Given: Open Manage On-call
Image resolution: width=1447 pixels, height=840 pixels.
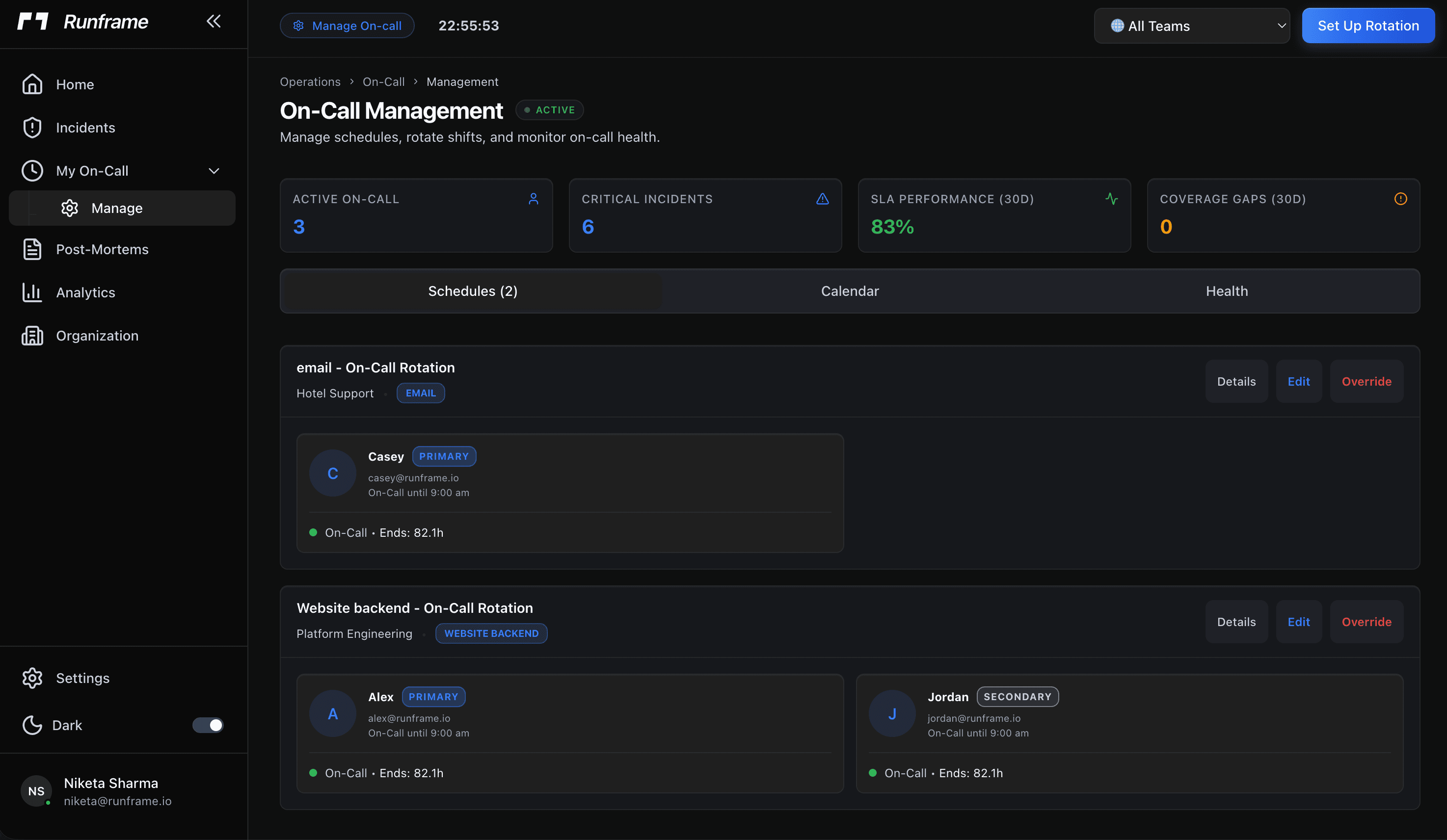Looking at the screenshot, I should pos(347,25).
